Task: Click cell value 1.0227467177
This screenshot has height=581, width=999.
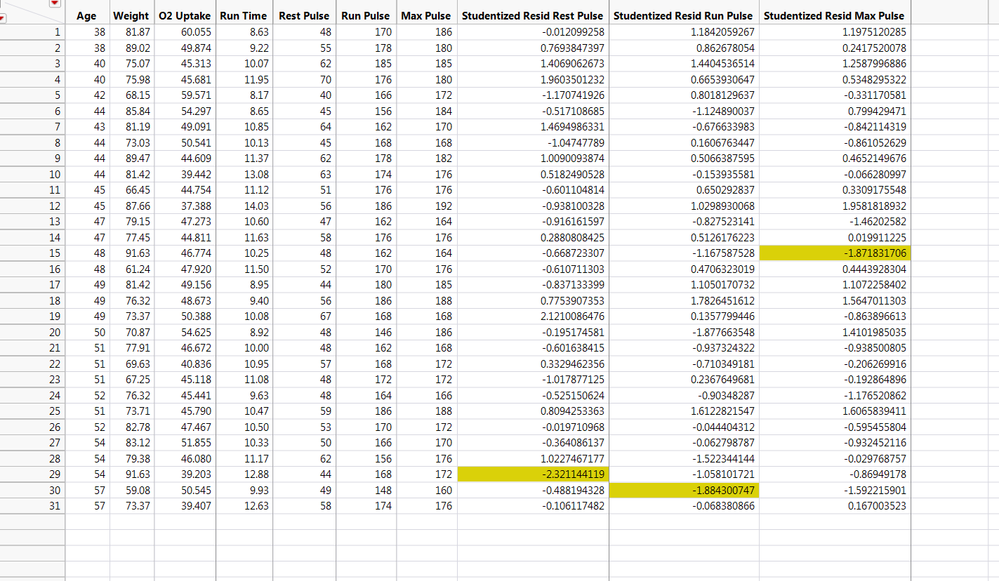Action: pyautogui.click(x=572, y=459)
